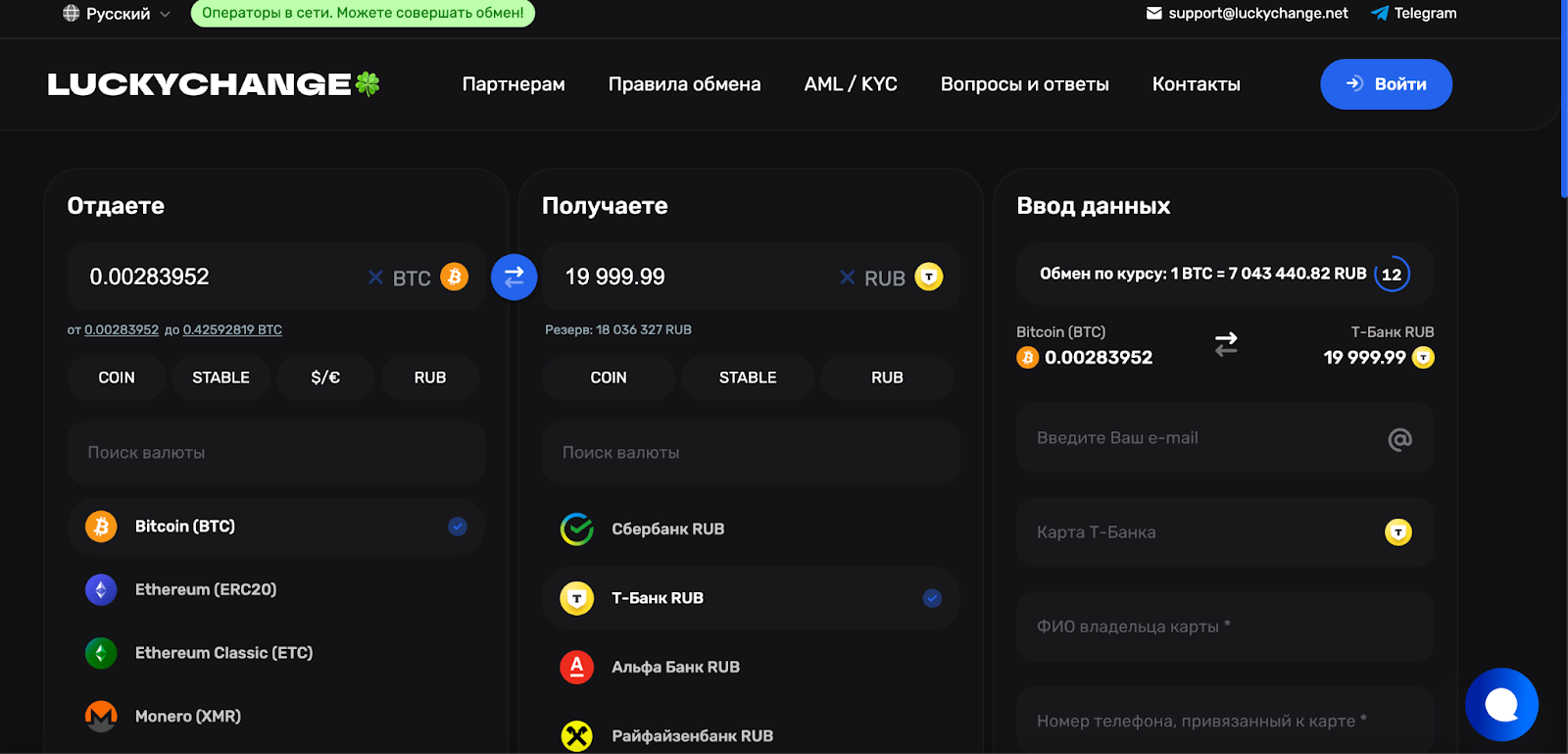Filter receive currencies by COIN
This screenshot has height=754, width=1568.
click(x=609, y=377)
